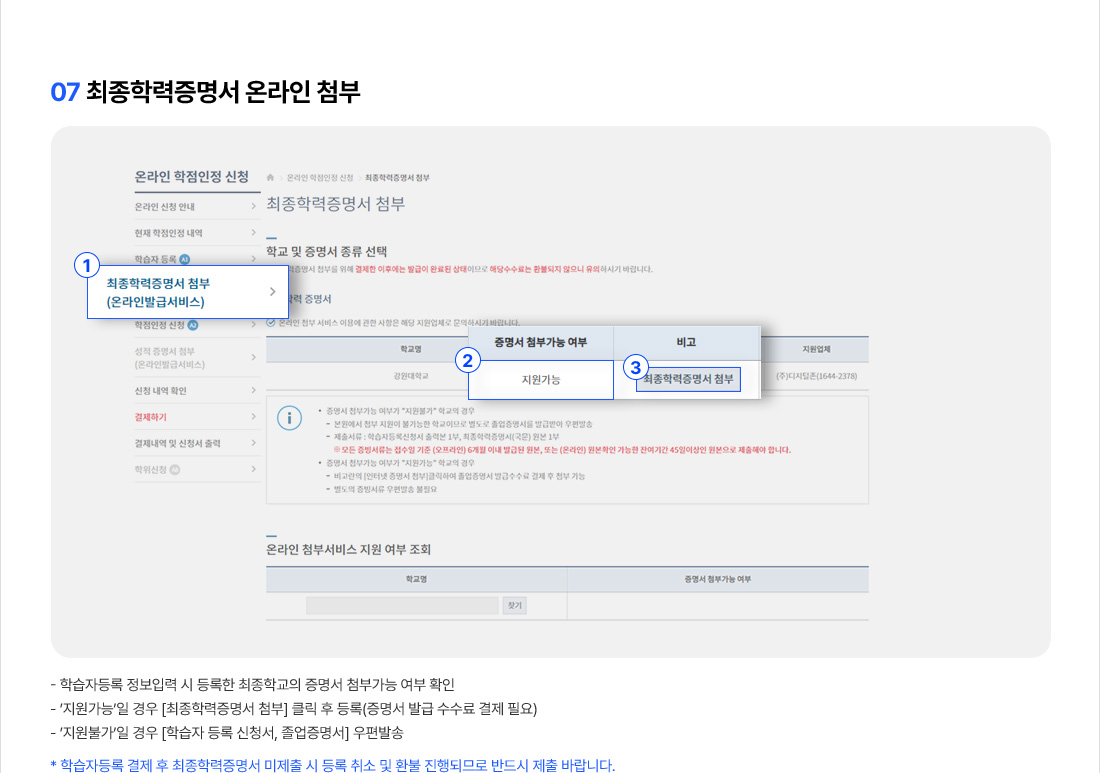Click the note line starting with '지원가능'일 경우

pyautogui.click(x=294, y=709)
